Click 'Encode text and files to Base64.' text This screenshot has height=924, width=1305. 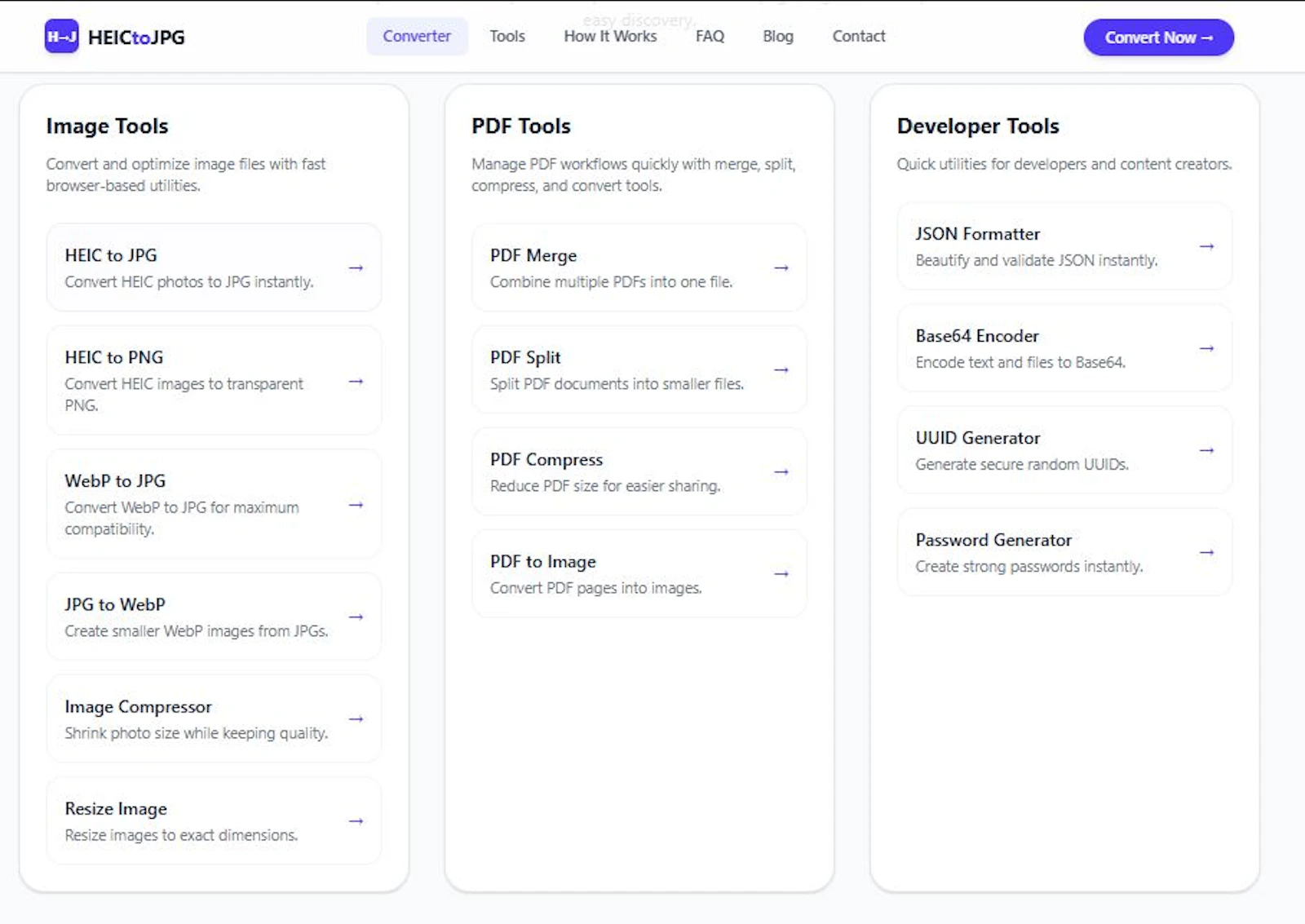click(x=1020, y=362)
